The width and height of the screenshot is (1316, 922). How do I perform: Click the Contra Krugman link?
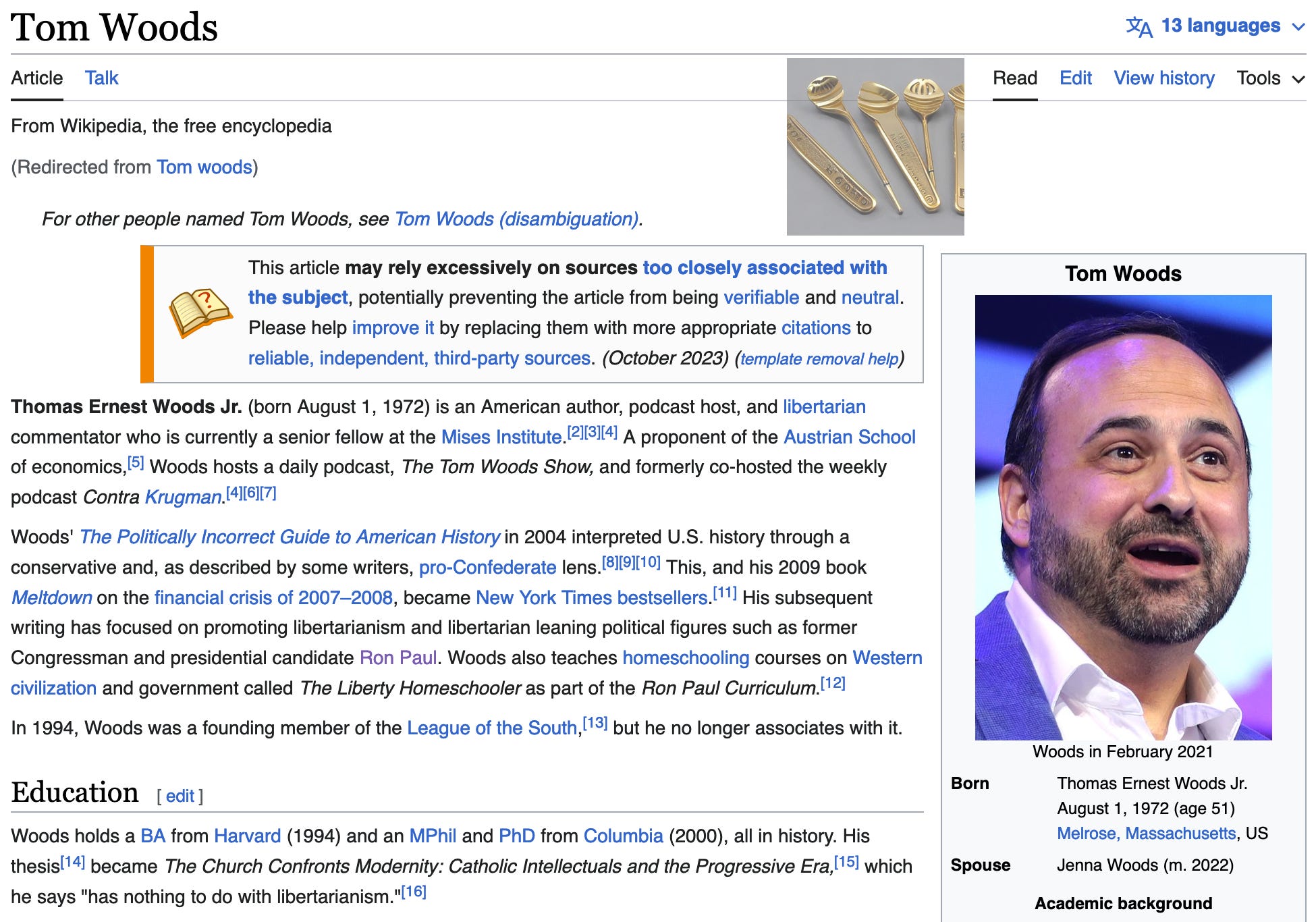pos(184,497)
